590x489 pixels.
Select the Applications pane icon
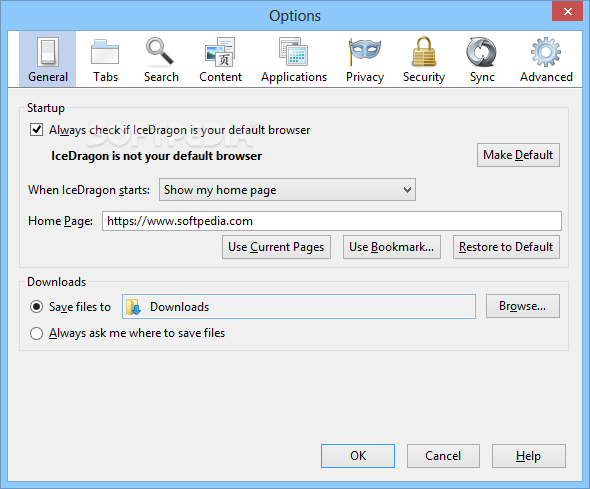pyautogui.click(x=293, y=51)
